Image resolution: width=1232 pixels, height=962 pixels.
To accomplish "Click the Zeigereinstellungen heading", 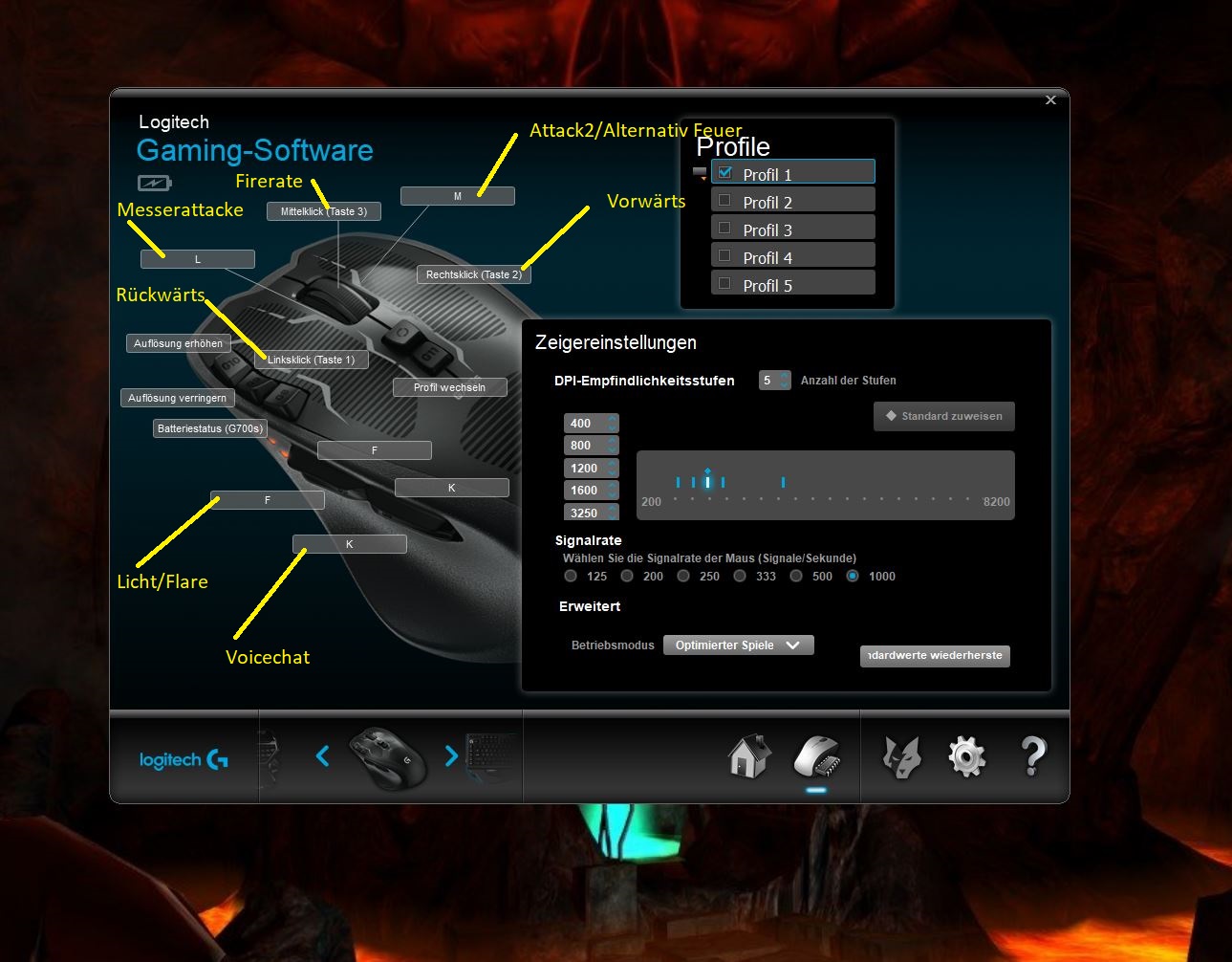I will pos(616,342).
